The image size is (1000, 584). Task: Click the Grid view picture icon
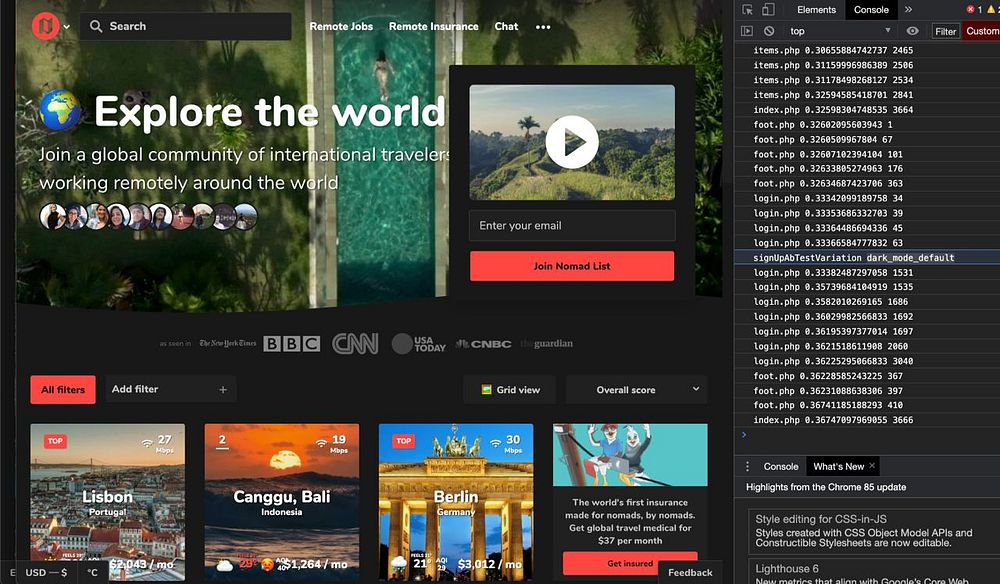point(486,390)
